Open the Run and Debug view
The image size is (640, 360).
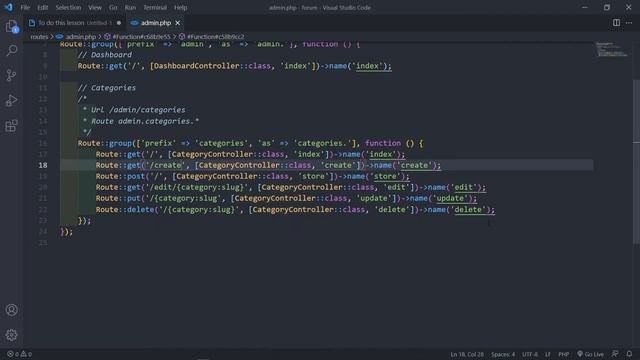point(11,100)
